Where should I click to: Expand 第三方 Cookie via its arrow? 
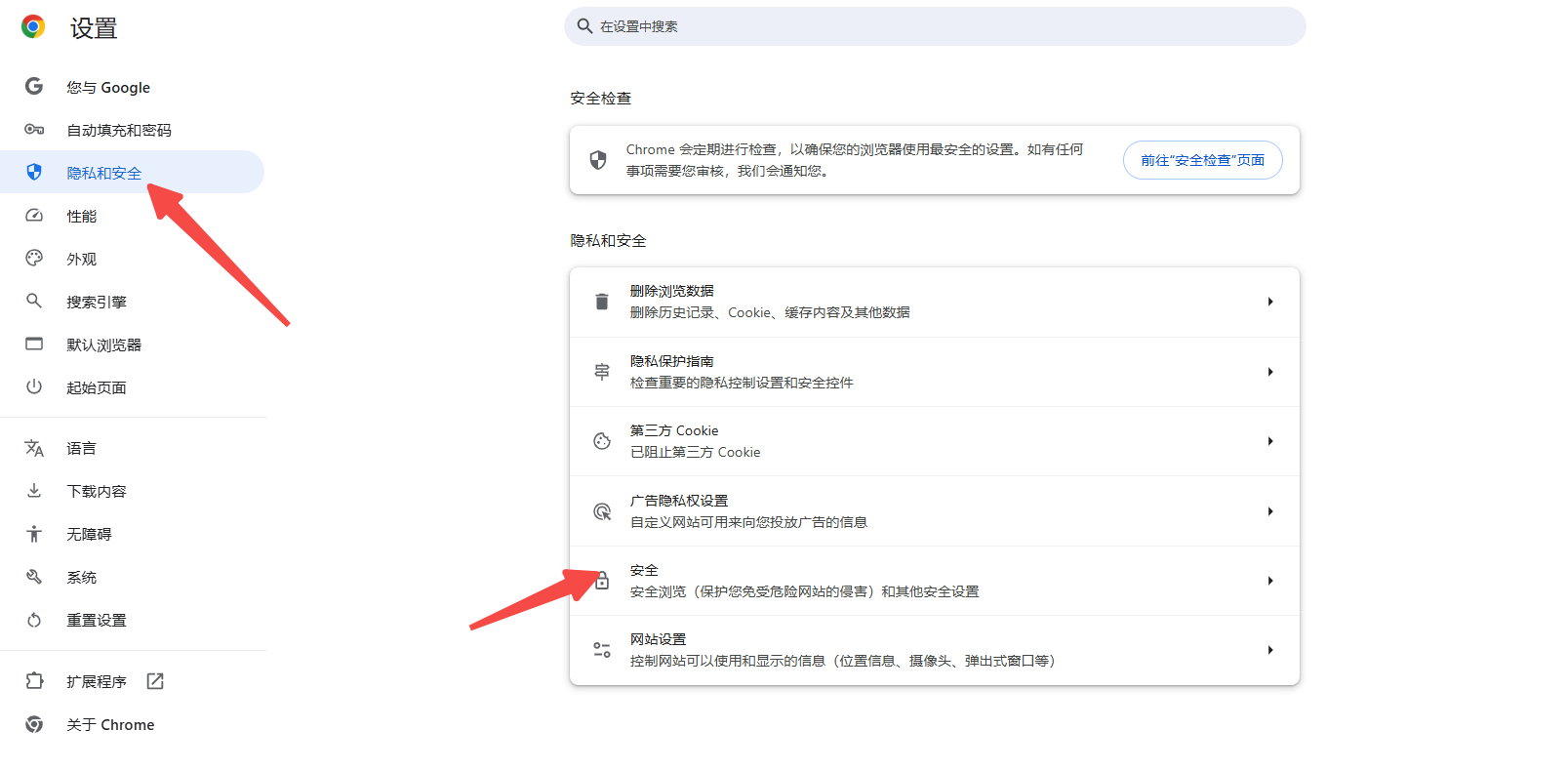(x=1270, y=441)
